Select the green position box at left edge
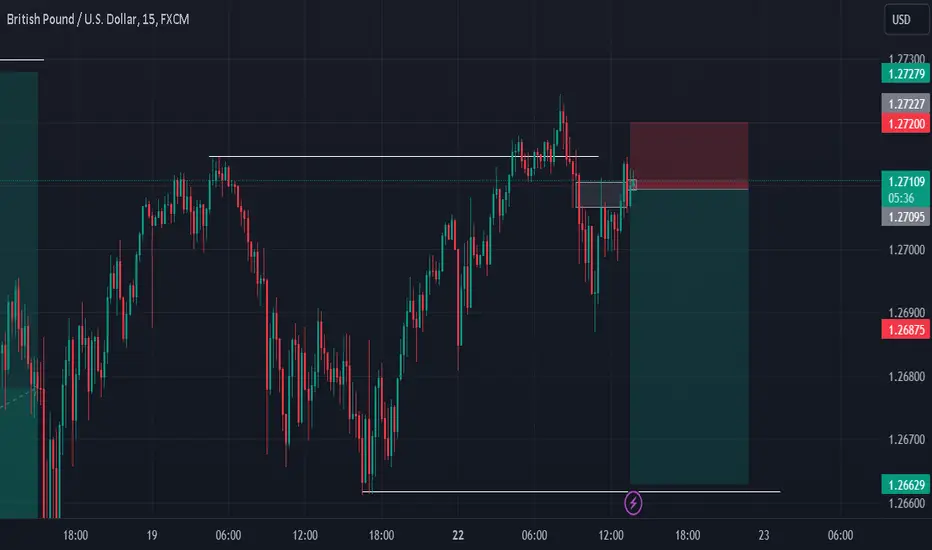 pos(19,294)
